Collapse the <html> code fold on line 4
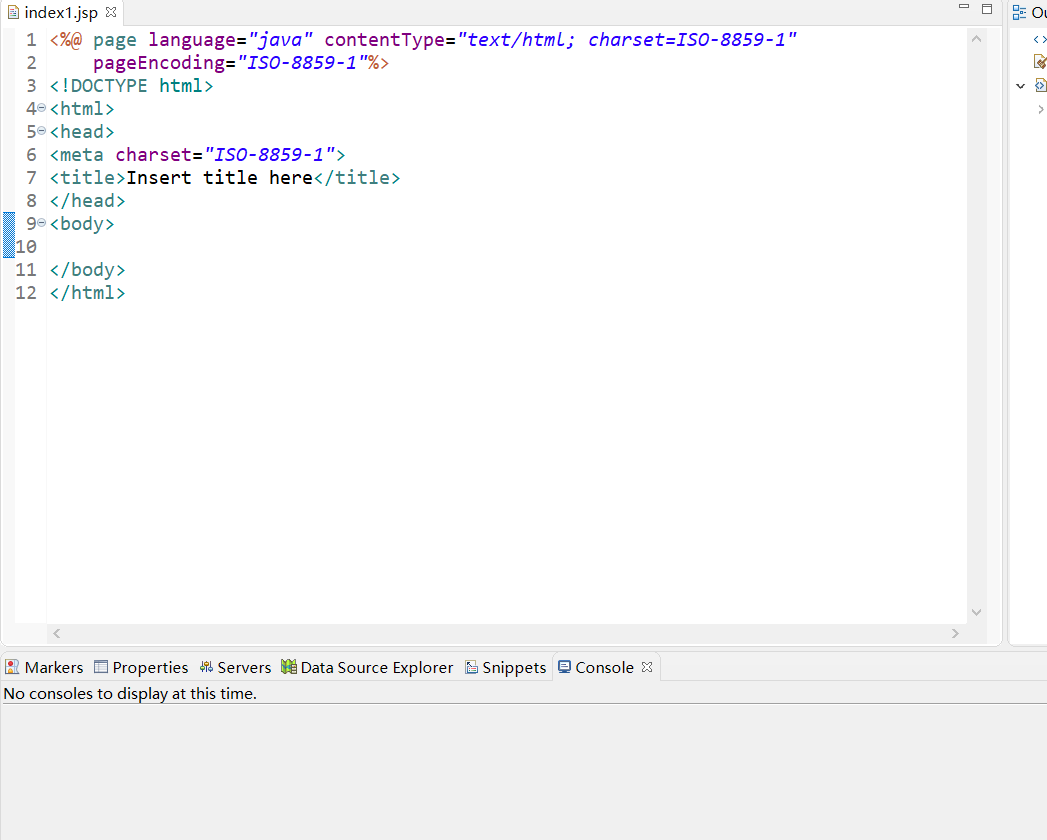 [41, 108]
